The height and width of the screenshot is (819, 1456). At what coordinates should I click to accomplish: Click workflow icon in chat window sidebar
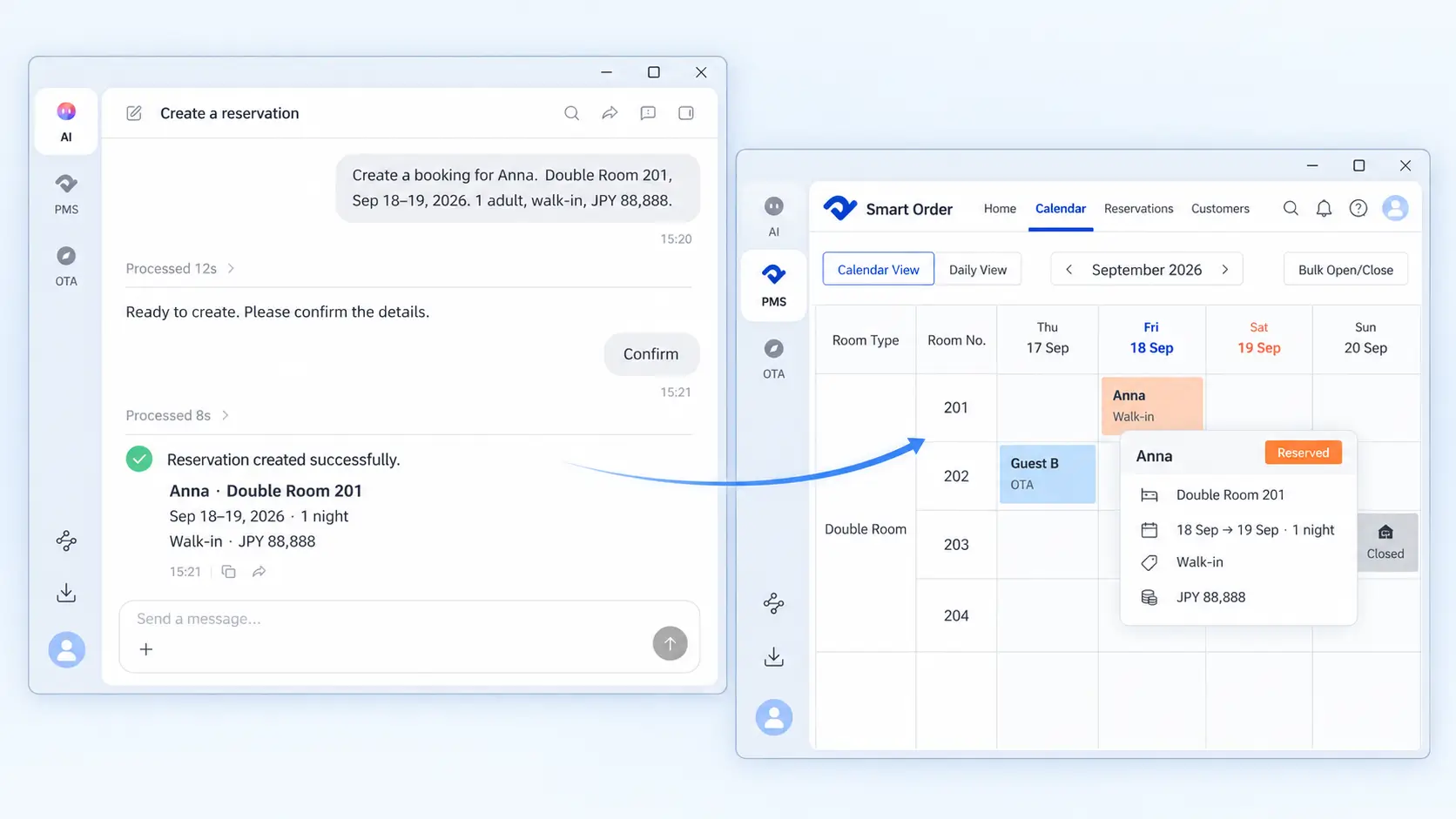(x=66, y=540)
